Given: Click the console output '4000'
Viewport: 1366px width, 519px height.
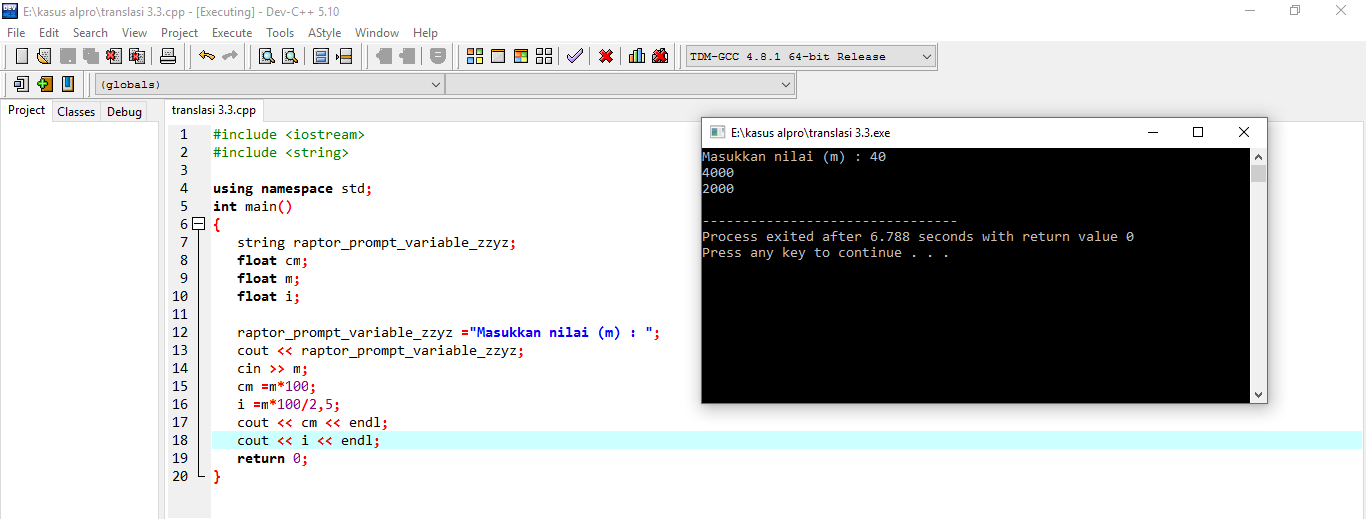Looking at the screenshot, I should coord(718,172).
